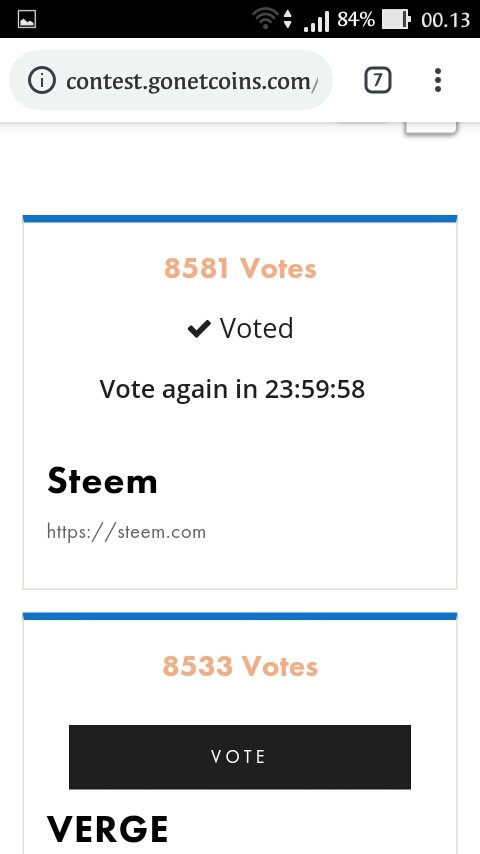Tap the Wi-Fi icon in the status bar
Image resolution: width=480 pixels, height=854 pixels.
coord(265,20)
